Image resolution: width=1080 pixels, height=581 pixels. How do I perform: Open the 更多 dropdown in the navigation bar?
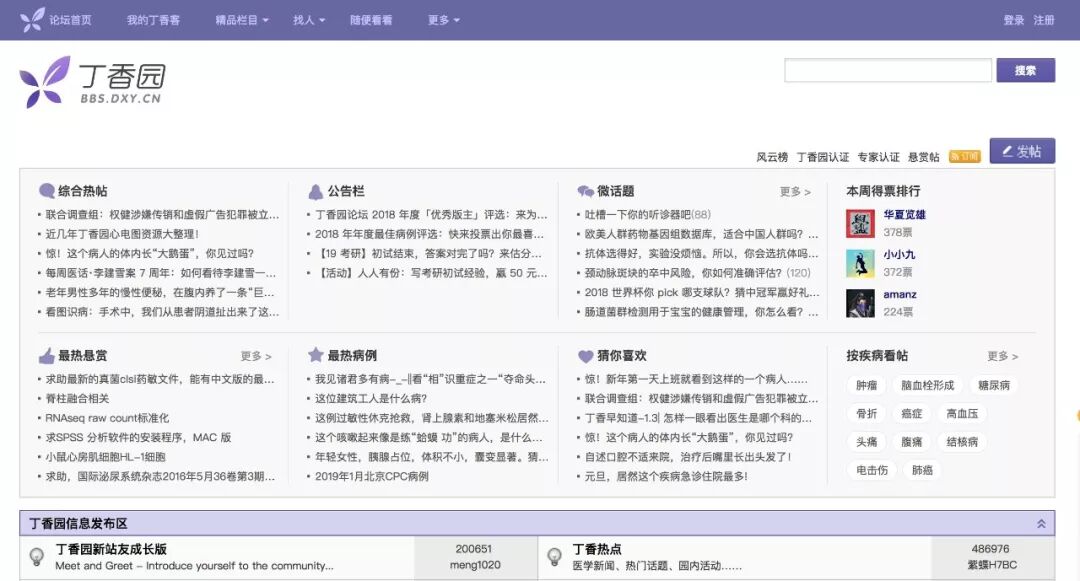[444, 20]
